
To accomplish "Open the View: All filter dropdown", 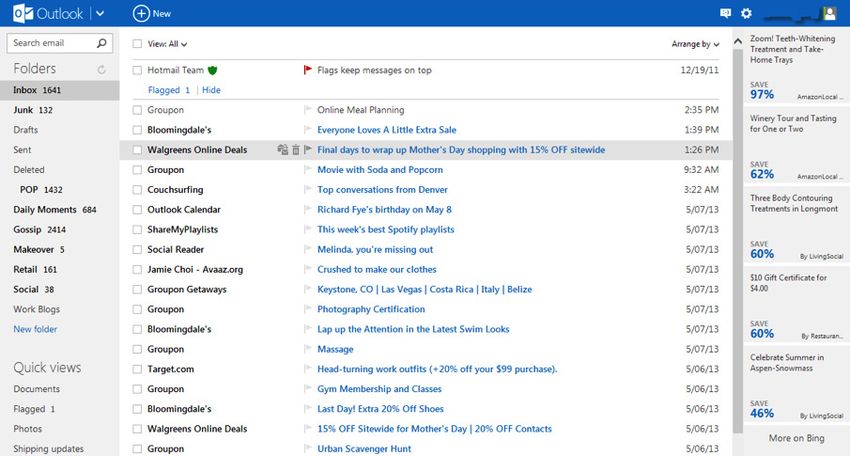I will tap(168, 44).
